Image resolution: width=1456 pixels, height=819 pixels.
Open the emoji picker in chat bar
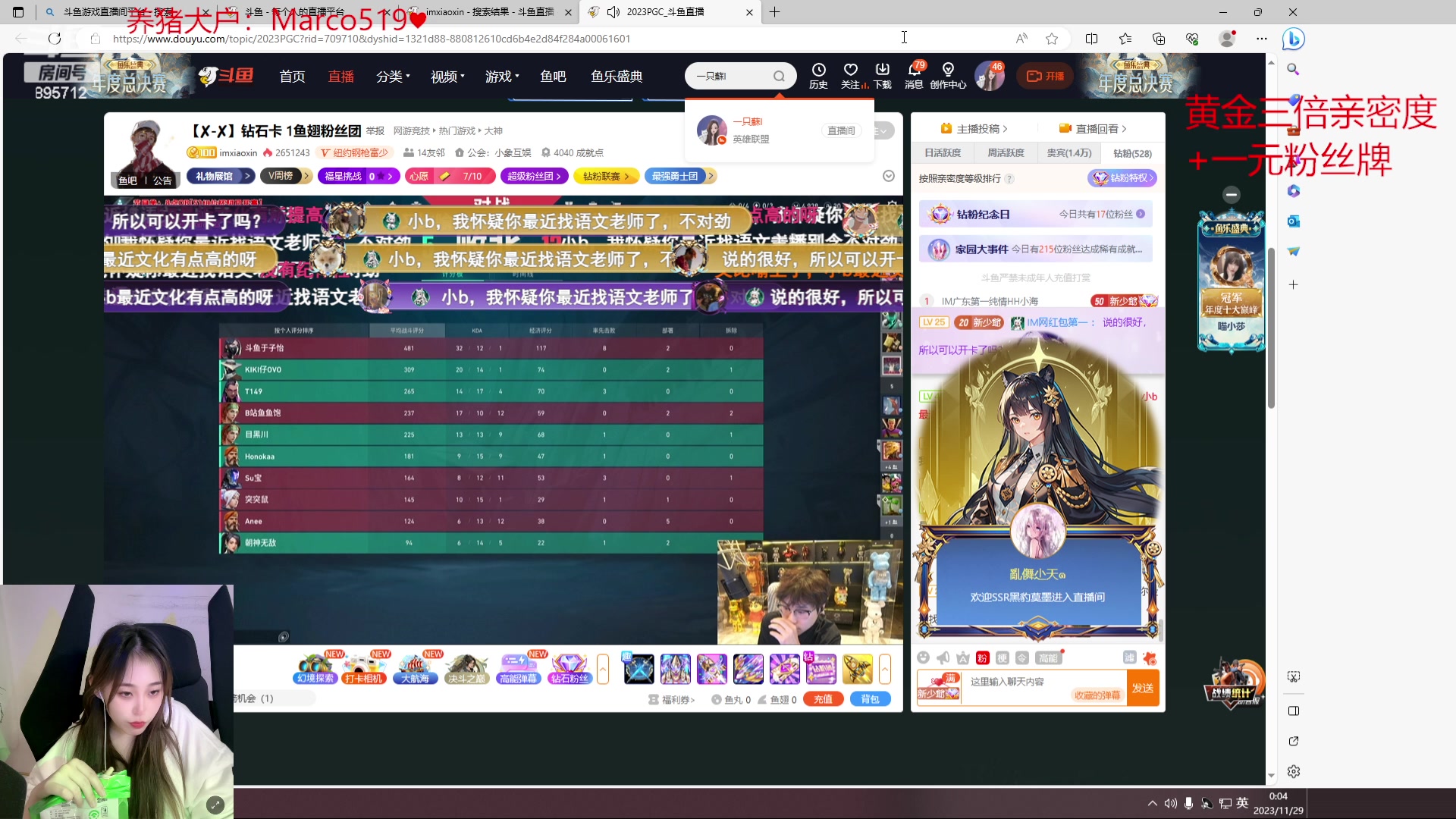point(924,658)
